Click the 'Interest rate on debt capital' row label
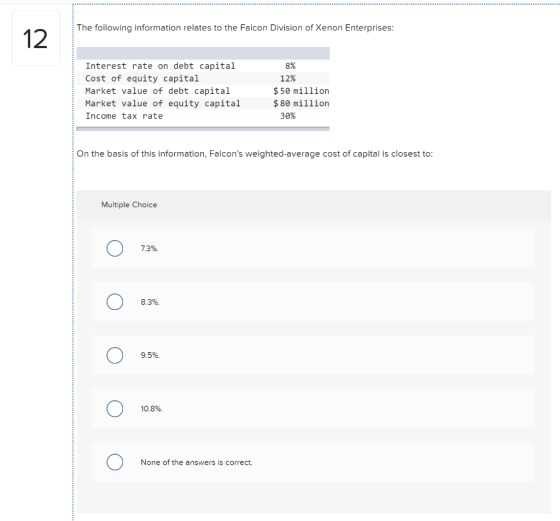Screen dimensions: 560x521 [x=160, y=66]
